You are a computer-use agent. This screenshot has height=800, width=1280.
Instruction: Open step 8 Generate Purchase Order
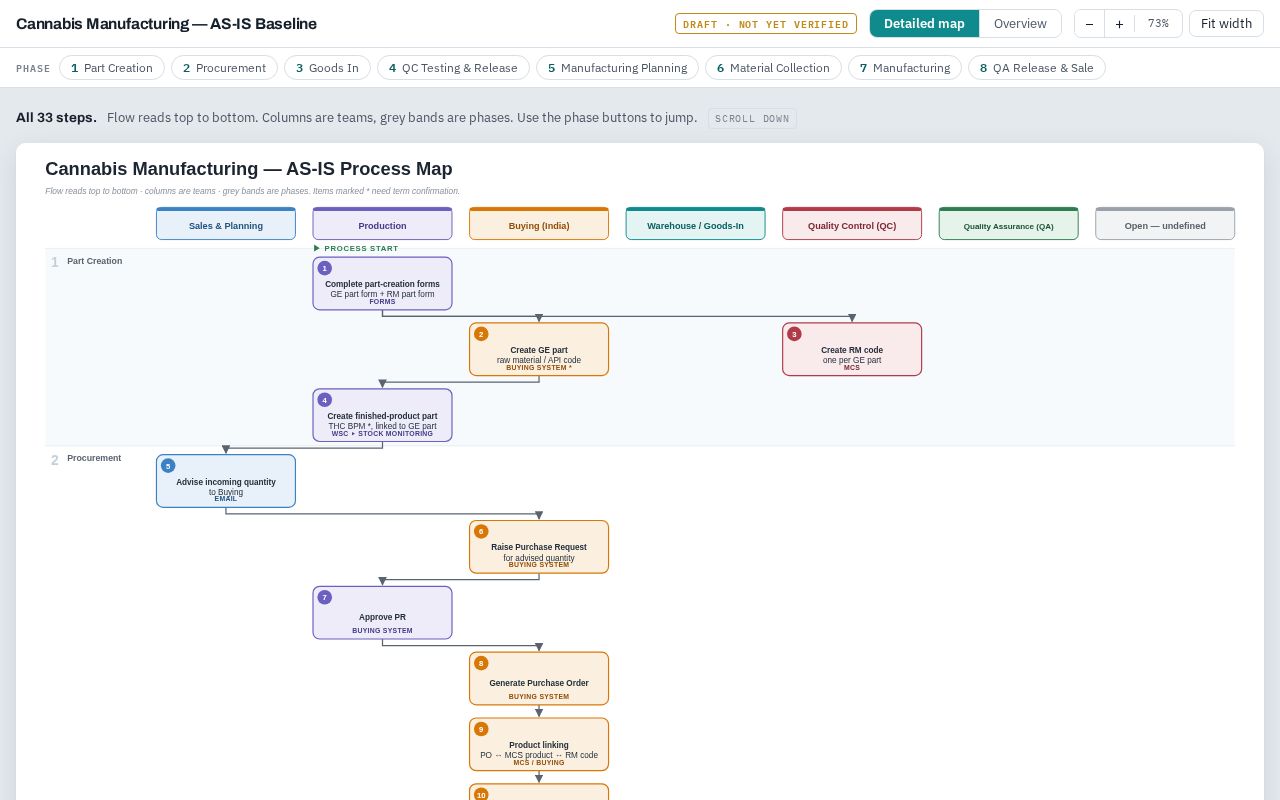click(539, 679)
